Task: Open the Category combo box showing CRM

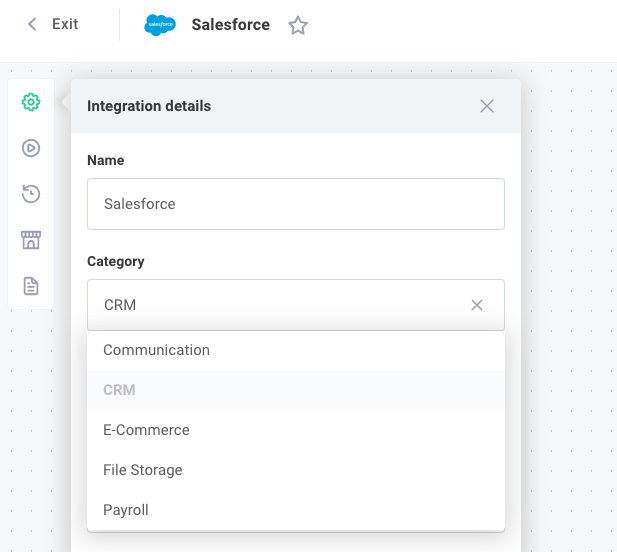Action: (280, 305)
